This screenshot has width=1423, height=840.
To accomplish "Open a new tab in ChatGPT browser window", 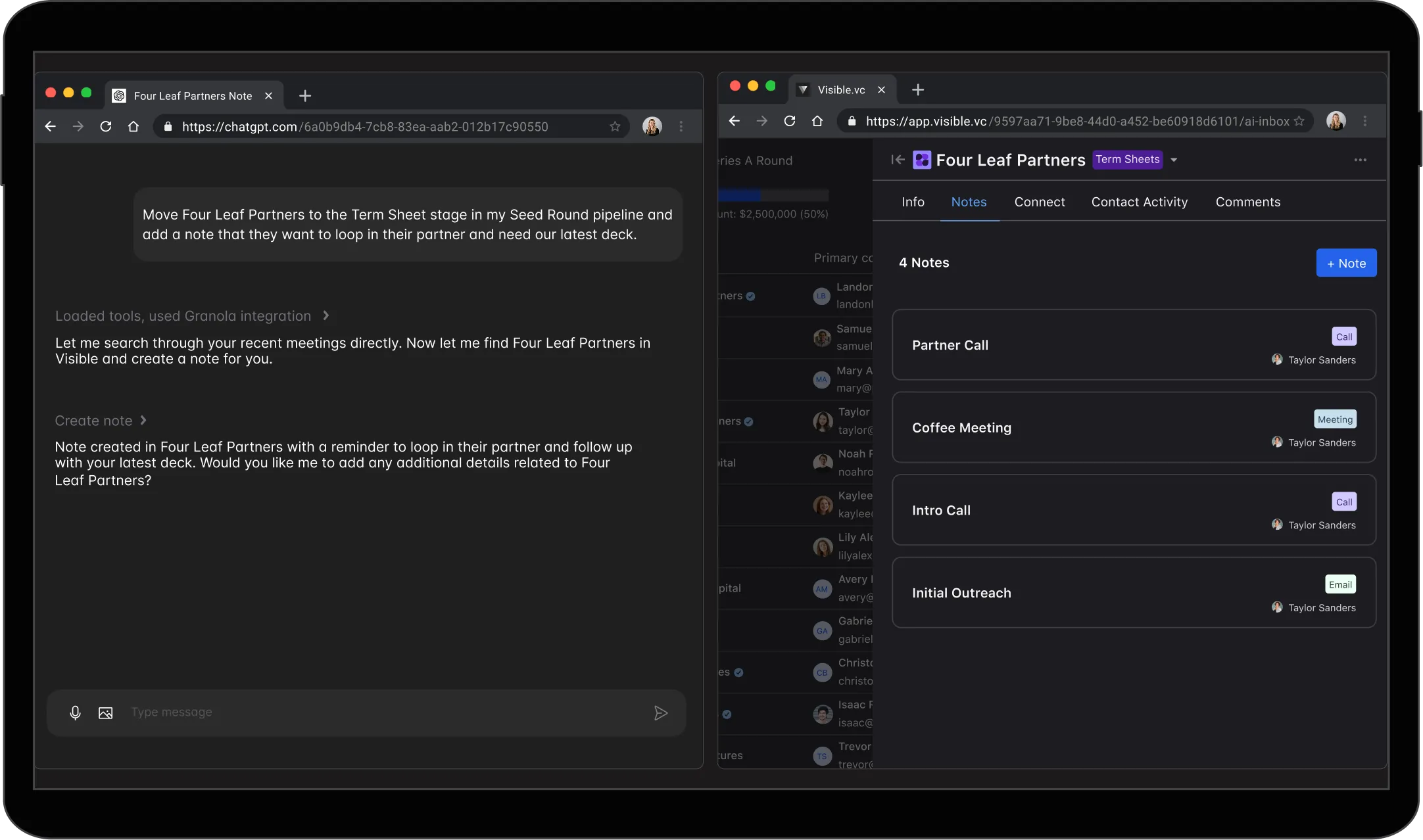I will pyautogui.click(x=305, y=96).
